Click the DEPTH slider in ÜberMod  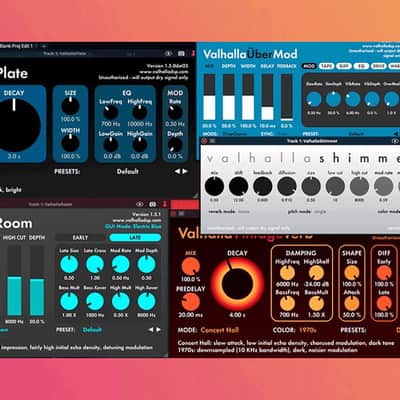click(x=229, y=97)
